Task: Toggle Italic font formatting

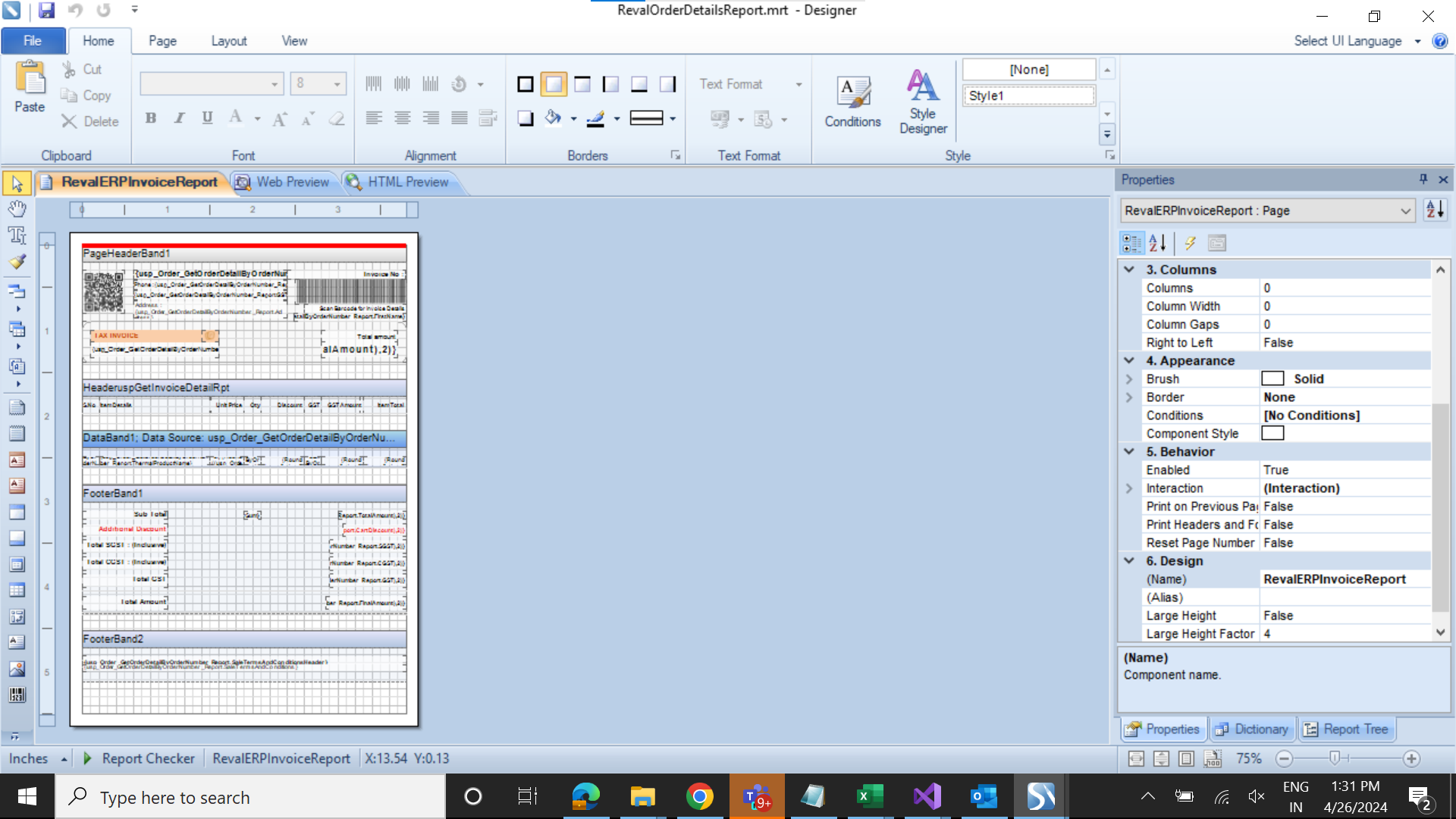Action: [179, 118]
